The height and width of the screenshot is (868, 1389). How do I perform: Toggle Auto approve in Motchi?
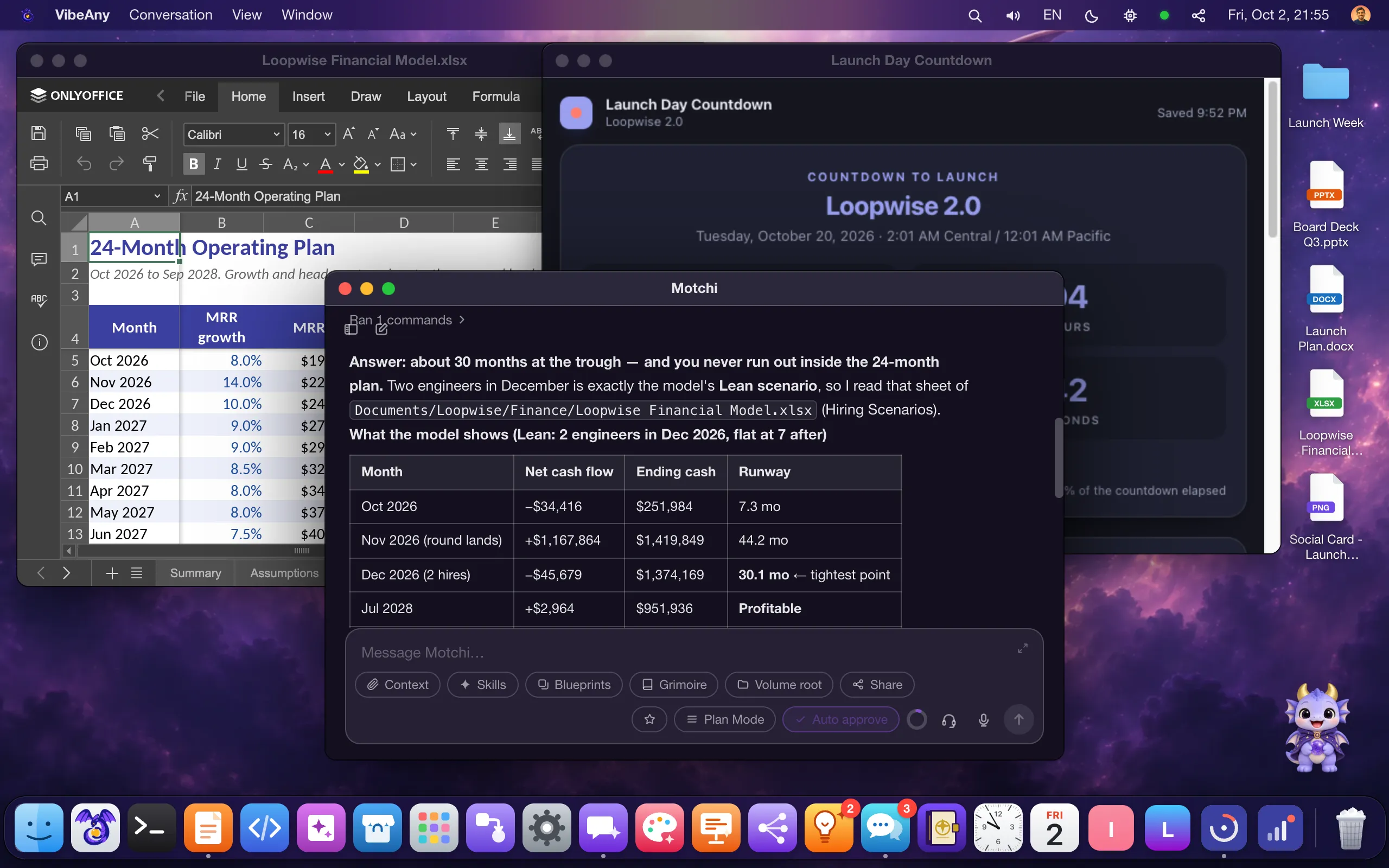click(841, 719)
